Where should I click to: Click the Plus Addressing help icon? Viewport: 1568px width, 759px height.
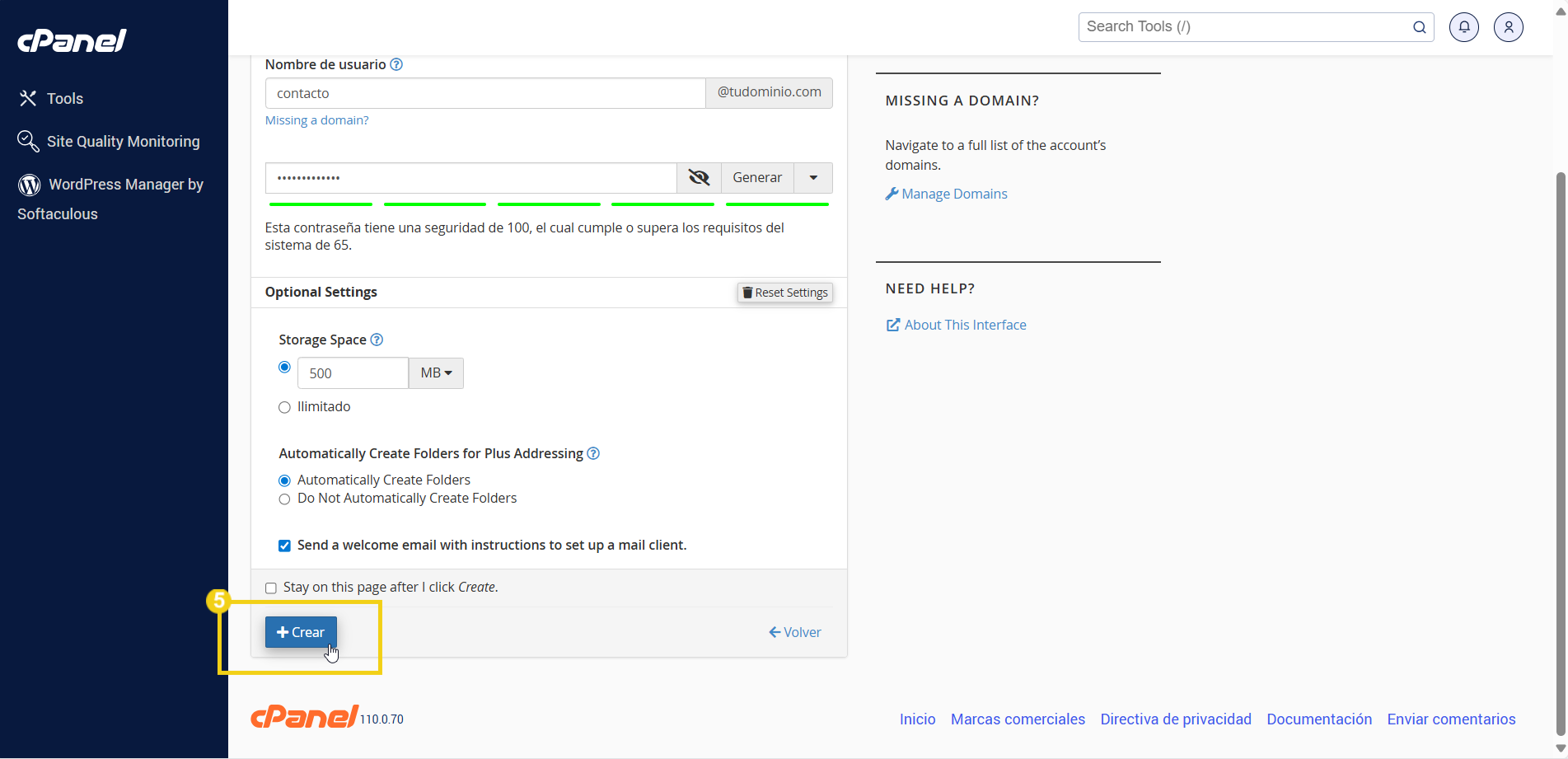[593, 453]
